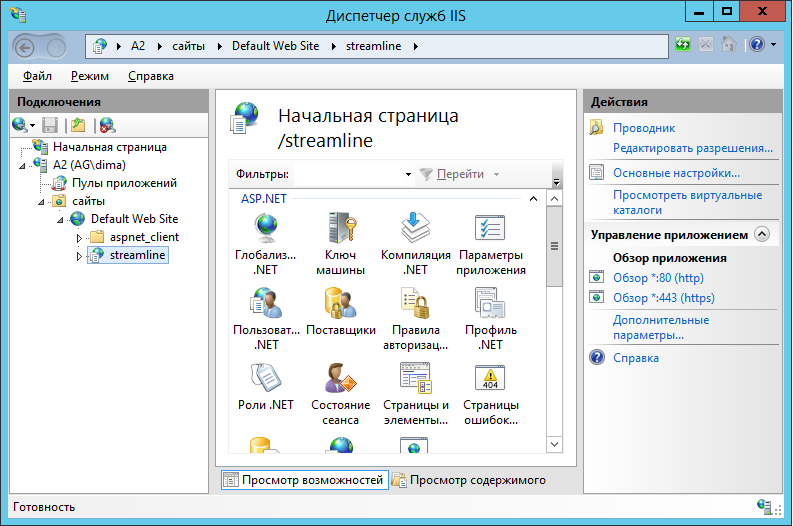
Task: Click Обзор *:443 (https) link
Action: (x=664, y=298)
